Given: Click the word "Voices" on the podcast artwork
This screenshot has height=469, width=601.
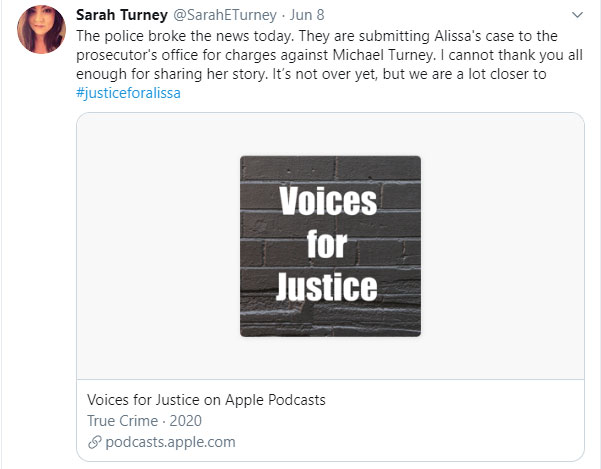Looking at the screenshot, I should point(327,202).
